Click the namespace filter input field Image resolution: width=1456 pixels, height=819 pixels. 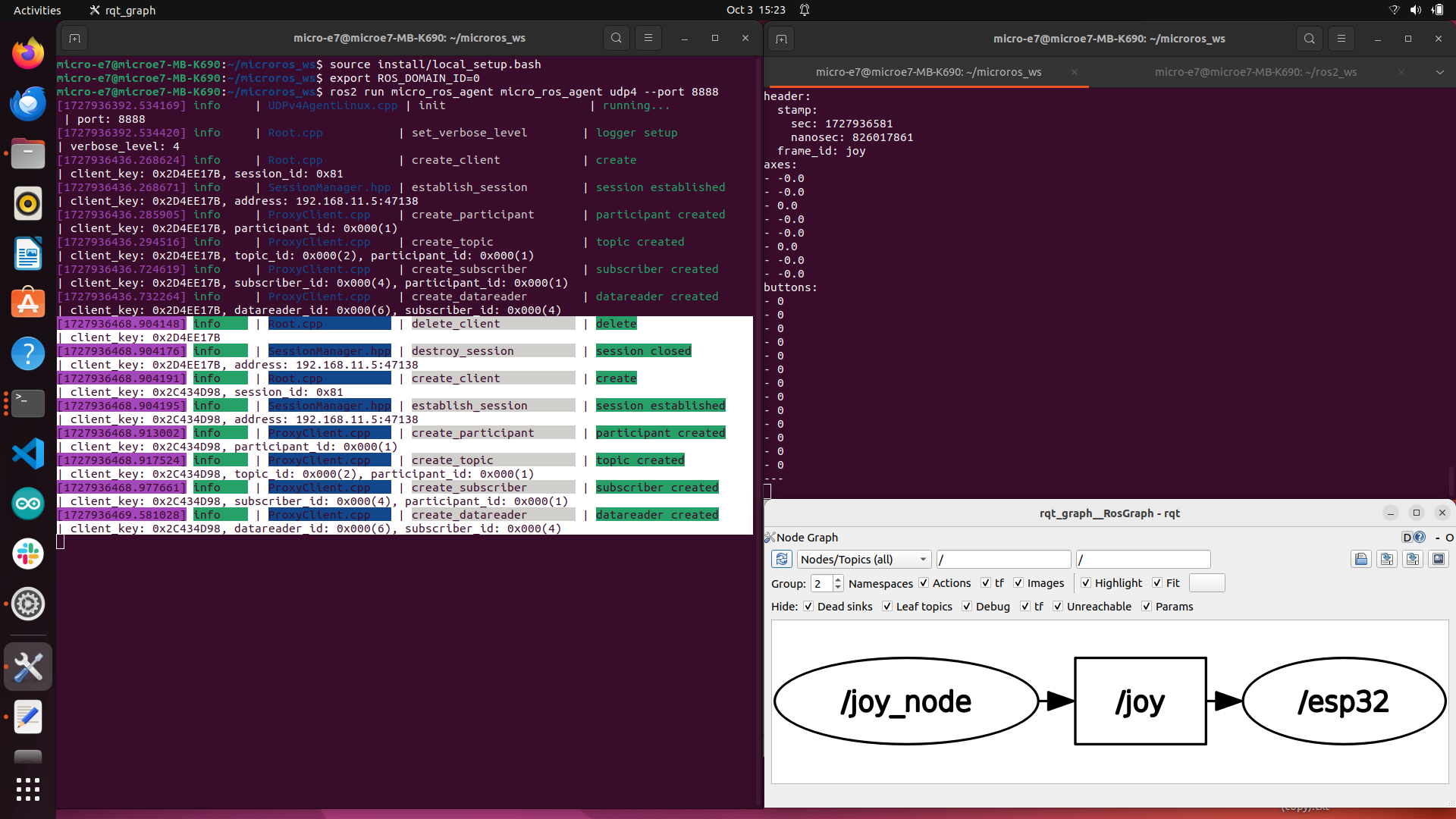click(x=1003, y=560)
